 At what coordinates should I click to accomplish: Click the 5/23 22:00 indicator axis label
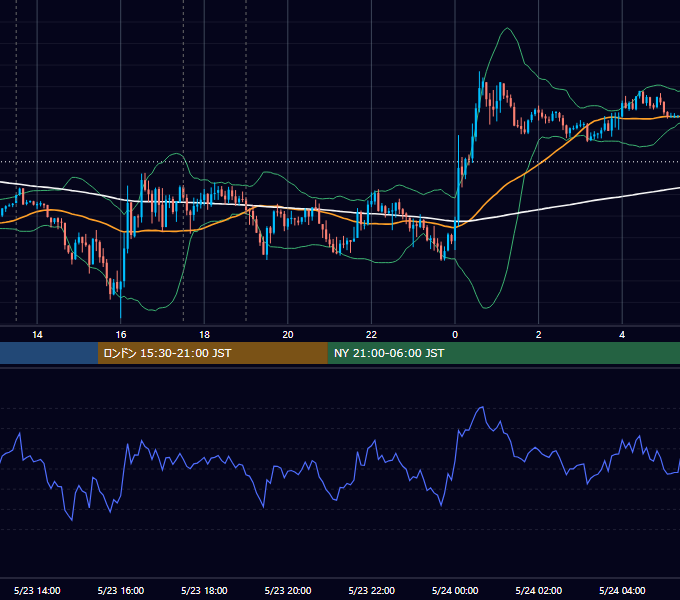pos(372,590)
